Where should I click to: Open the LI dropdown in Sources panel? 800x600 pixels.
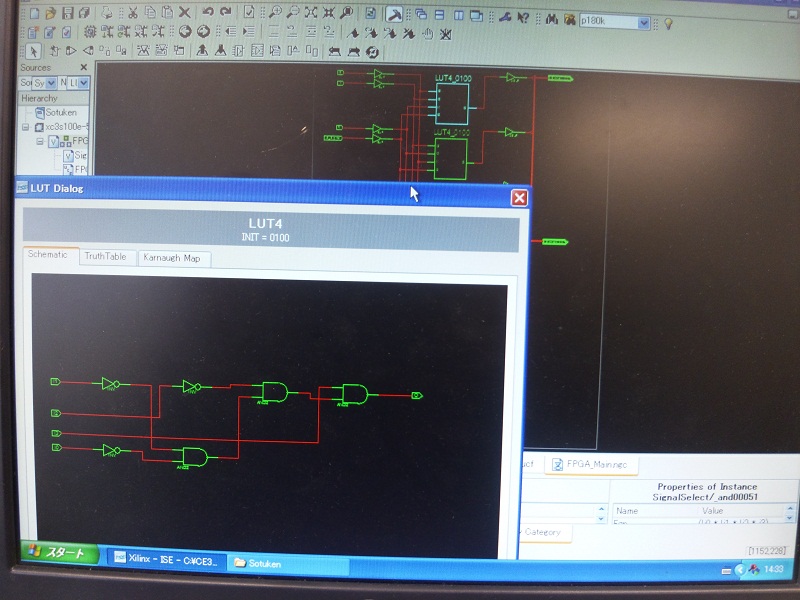pos(84,82)
